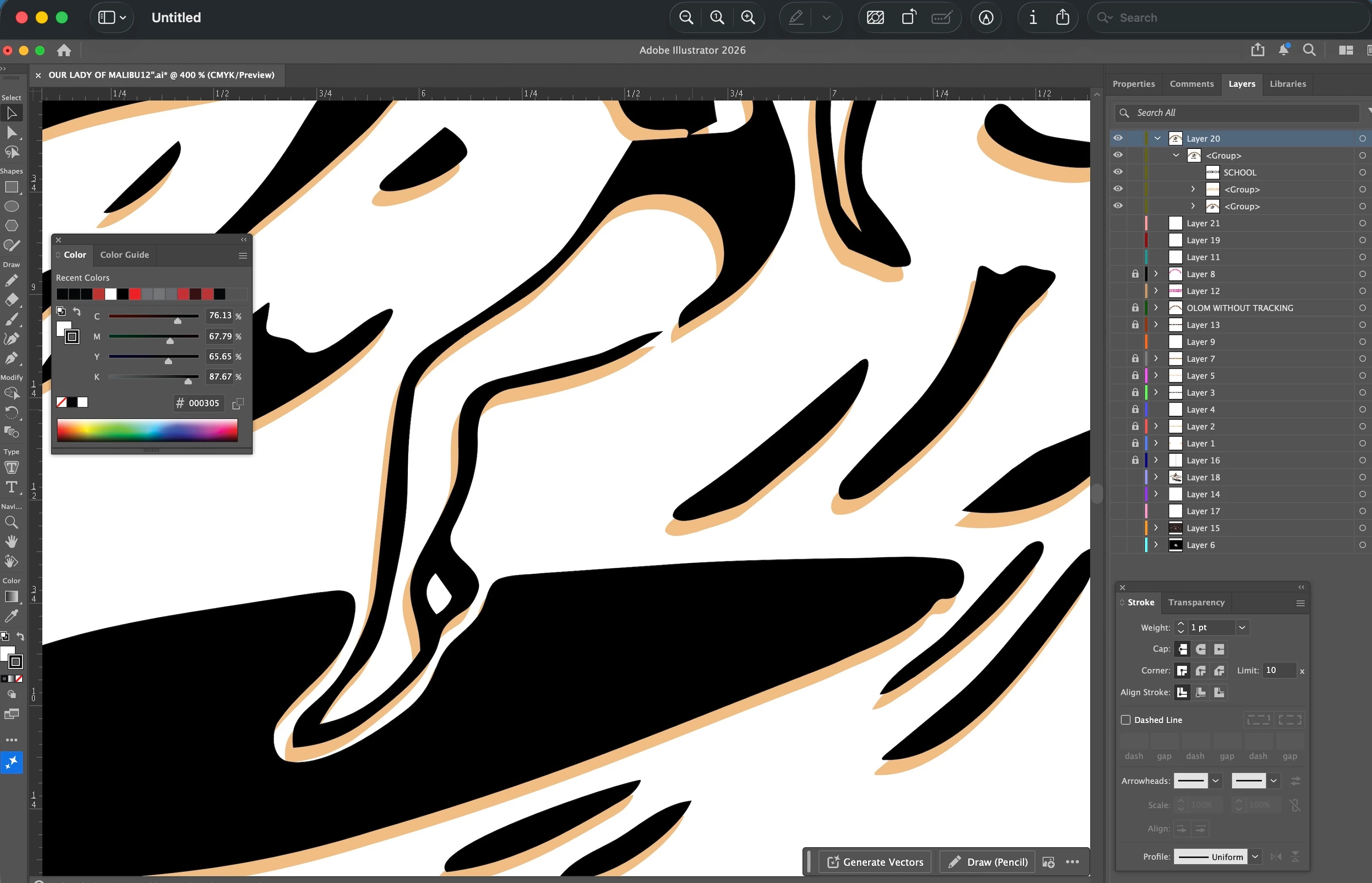Switch to the Properties tab
This screenshot has width=1372, height=883.
[1133, 84]
